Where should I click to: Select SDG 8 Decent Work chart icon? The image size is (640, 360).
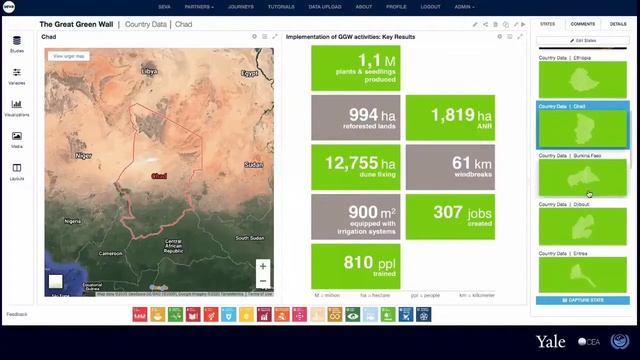point(264,314)
